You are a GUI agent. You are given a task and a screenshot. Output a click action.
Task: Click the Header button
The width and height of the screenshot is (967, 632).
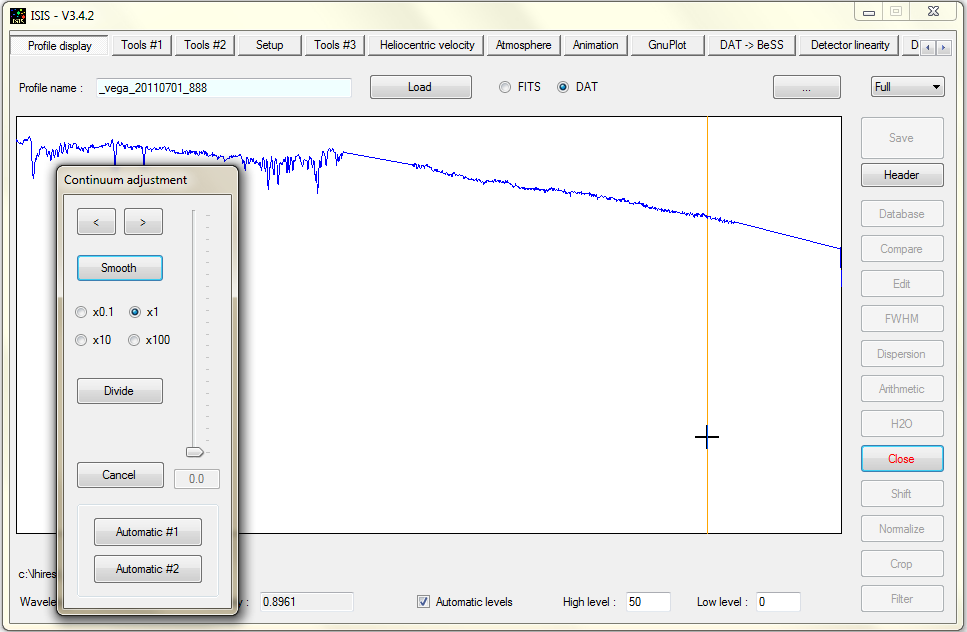point(901,175)
